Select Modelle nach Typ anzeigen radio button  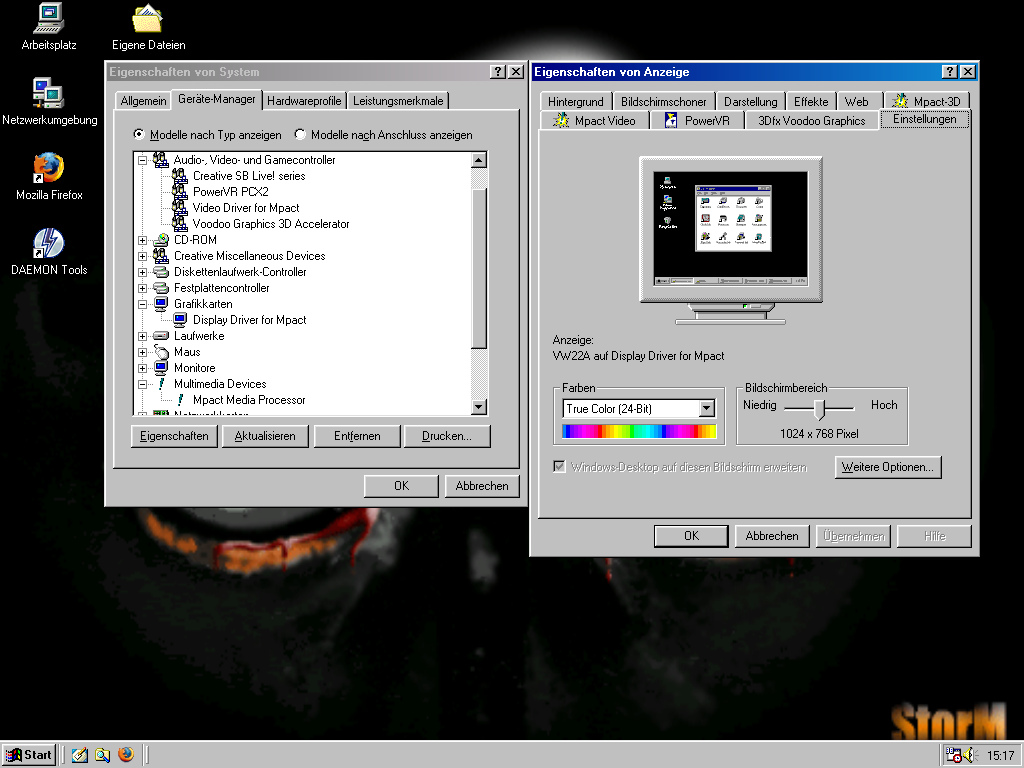[x=138, y=135]
